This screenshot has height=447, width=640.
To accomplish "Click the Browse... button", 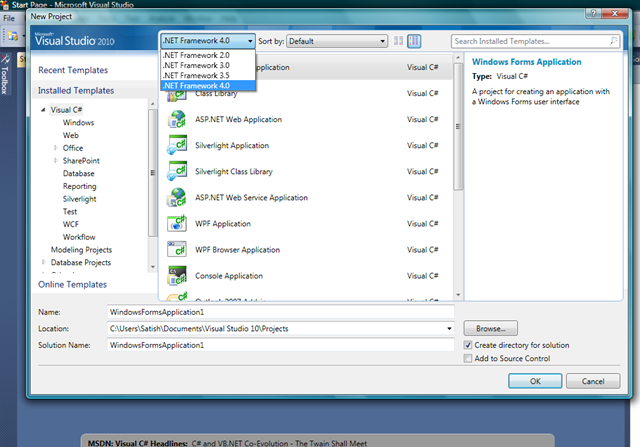I will pos(491,329).
